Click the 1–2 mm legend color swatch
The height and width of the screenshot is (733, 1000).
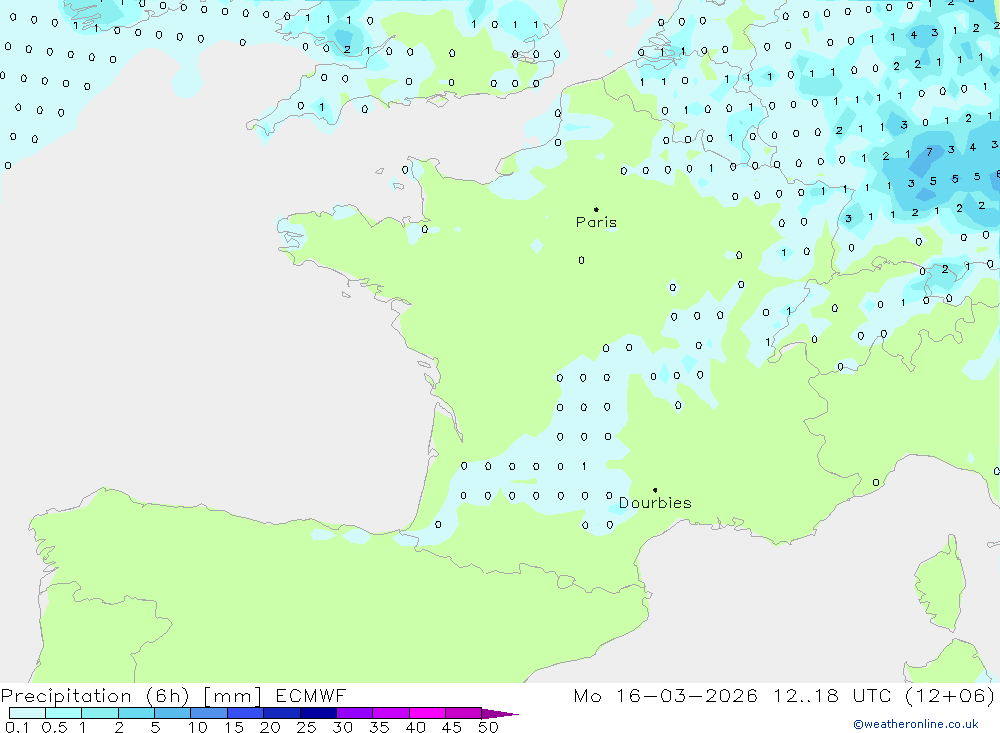coord(100,713)
